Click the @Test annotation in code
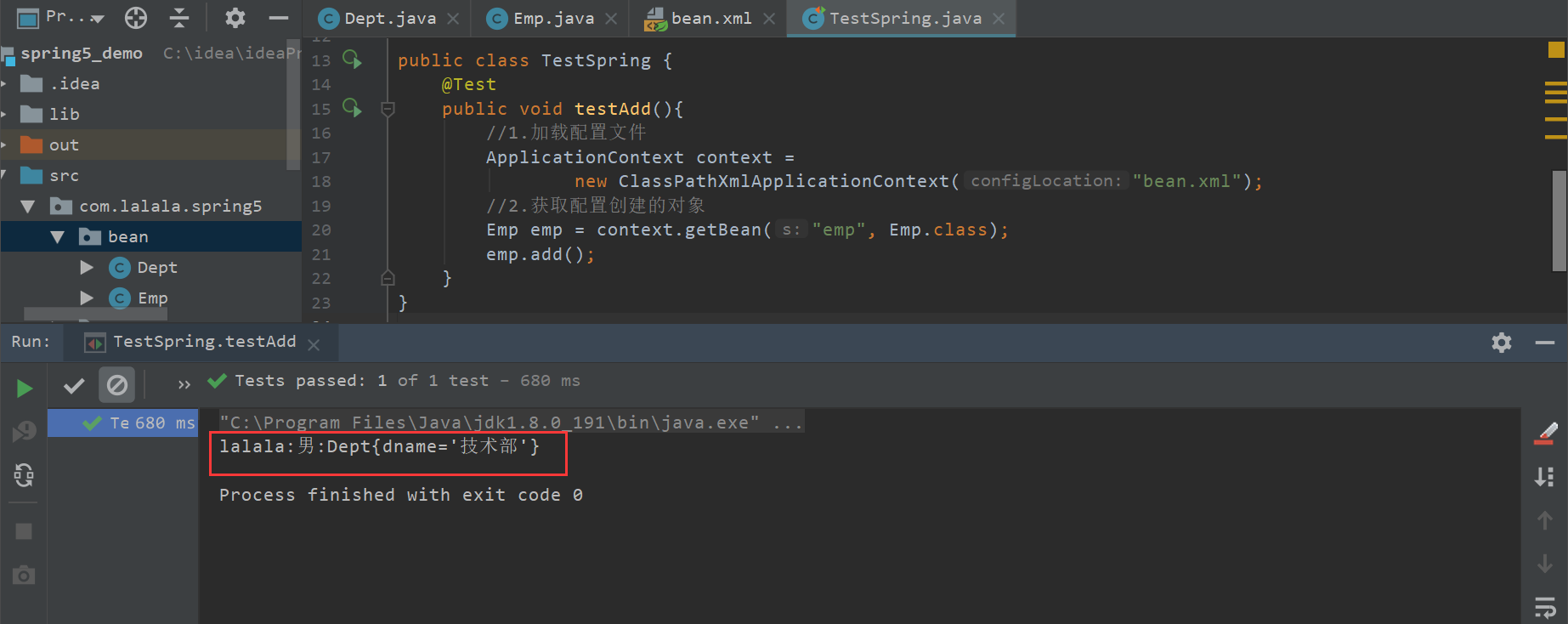The image size is (1568, 624). pyautogui.click(x=468, y=84)
